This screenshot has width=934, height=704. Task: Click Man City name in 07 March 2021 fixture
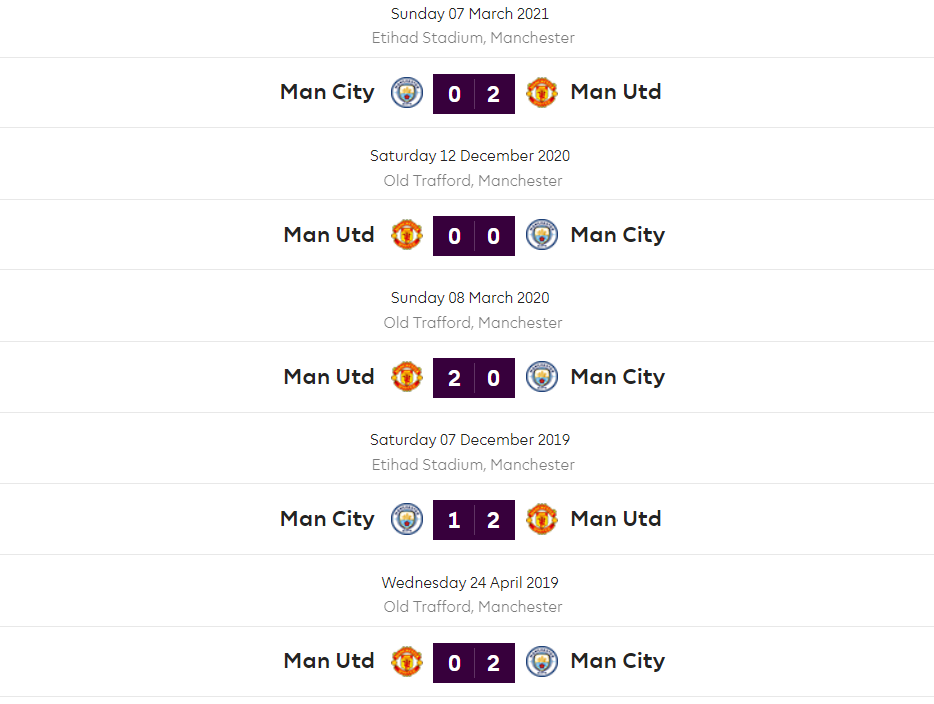[x=327, y=92]
